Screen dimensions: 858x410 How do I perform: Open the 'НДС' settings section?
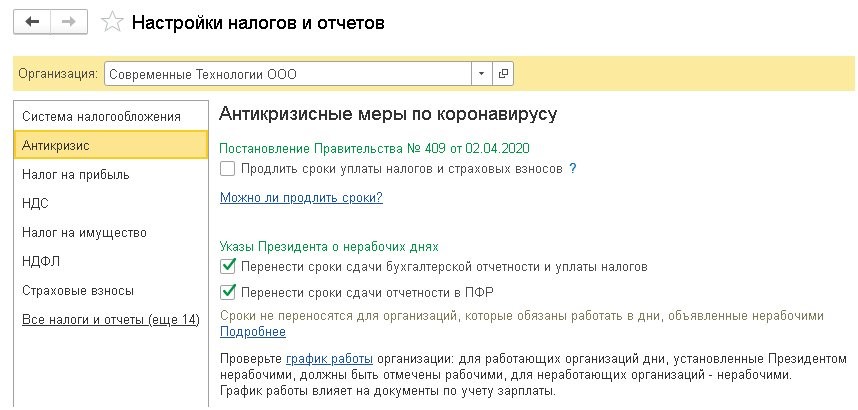tap(35, 203)
